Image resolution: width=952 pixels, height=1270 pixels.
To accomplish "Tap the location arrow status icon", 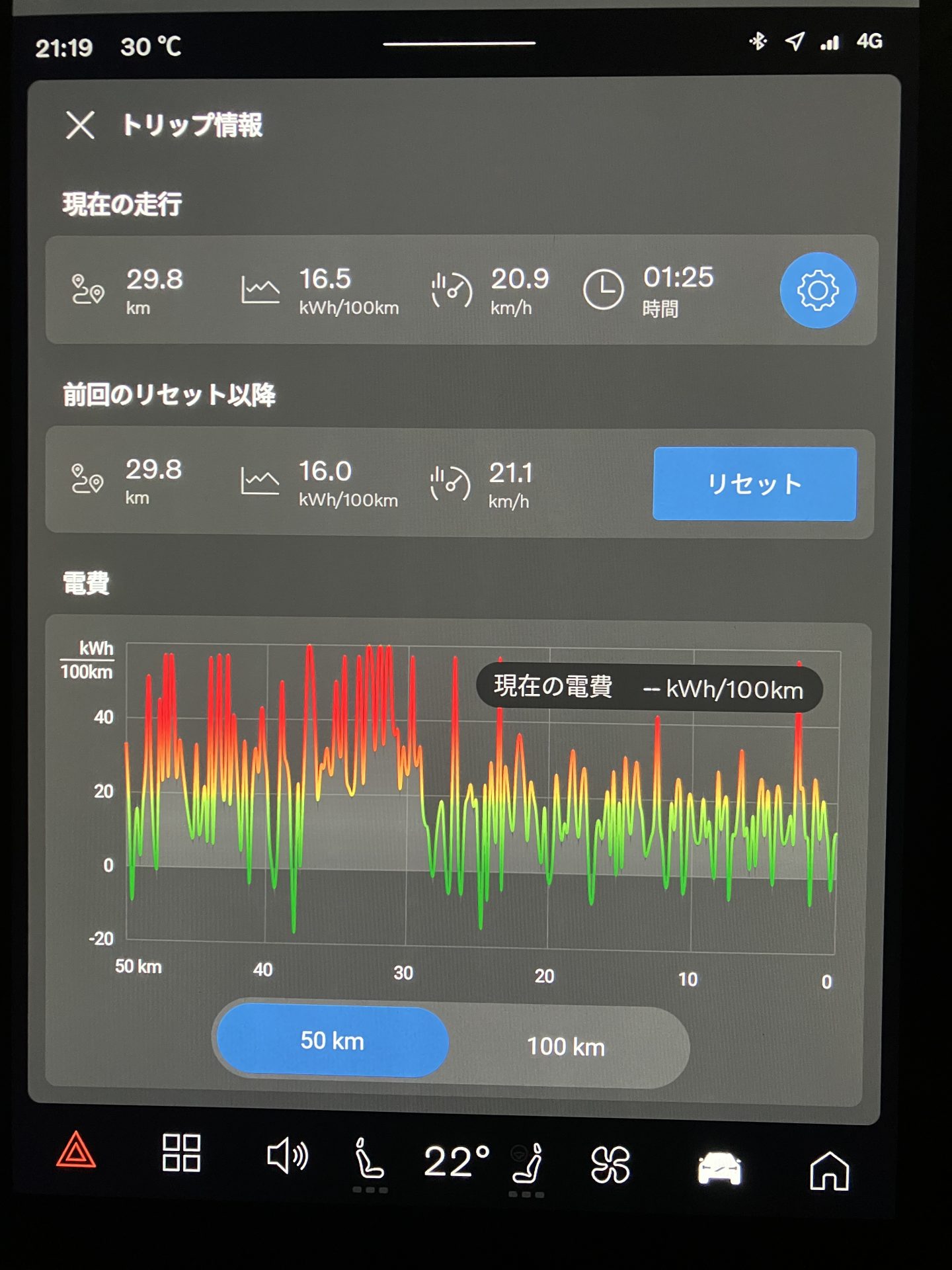I will click(795, 42).
